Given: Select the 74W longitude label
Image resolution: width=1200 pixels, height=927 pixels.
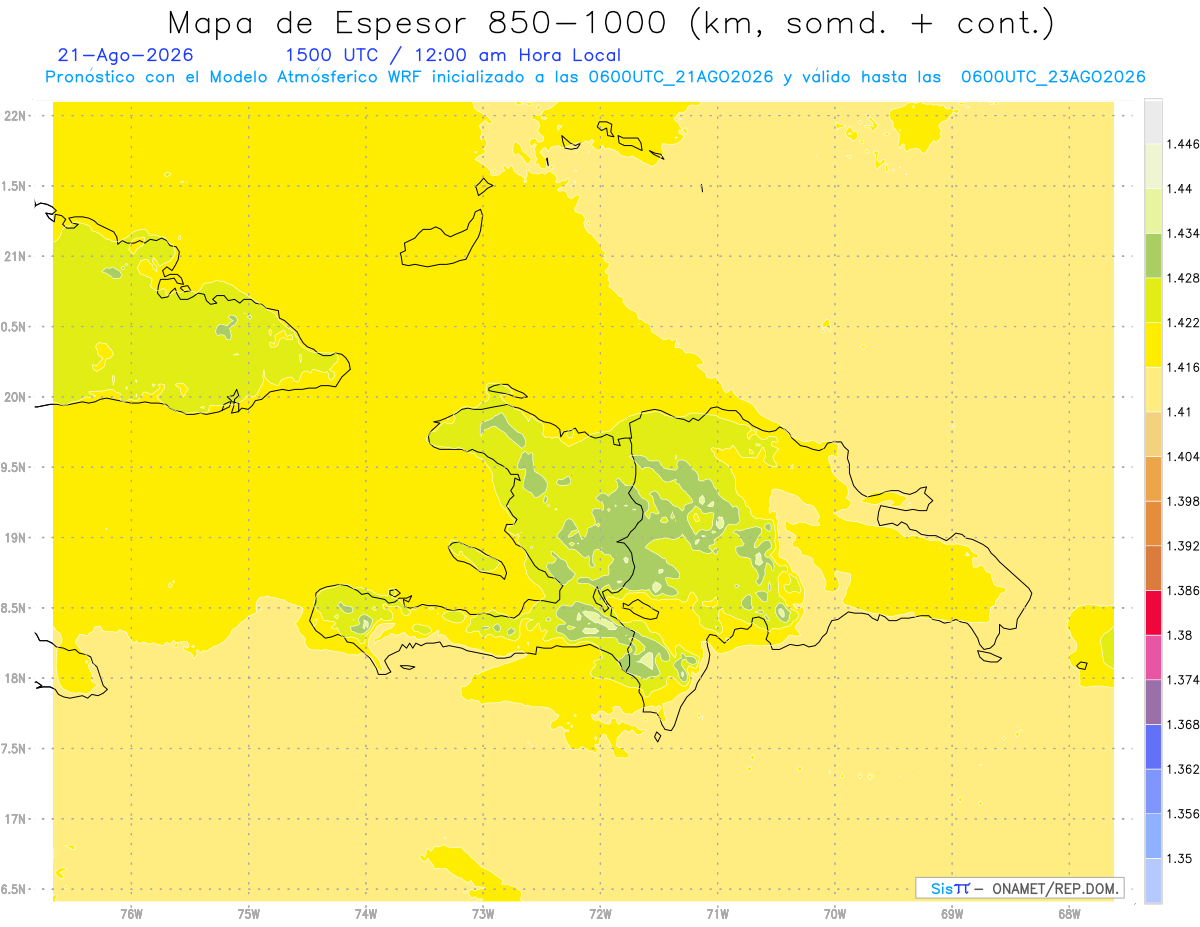Looking at the screenshot, I should (x=366, y=914).
